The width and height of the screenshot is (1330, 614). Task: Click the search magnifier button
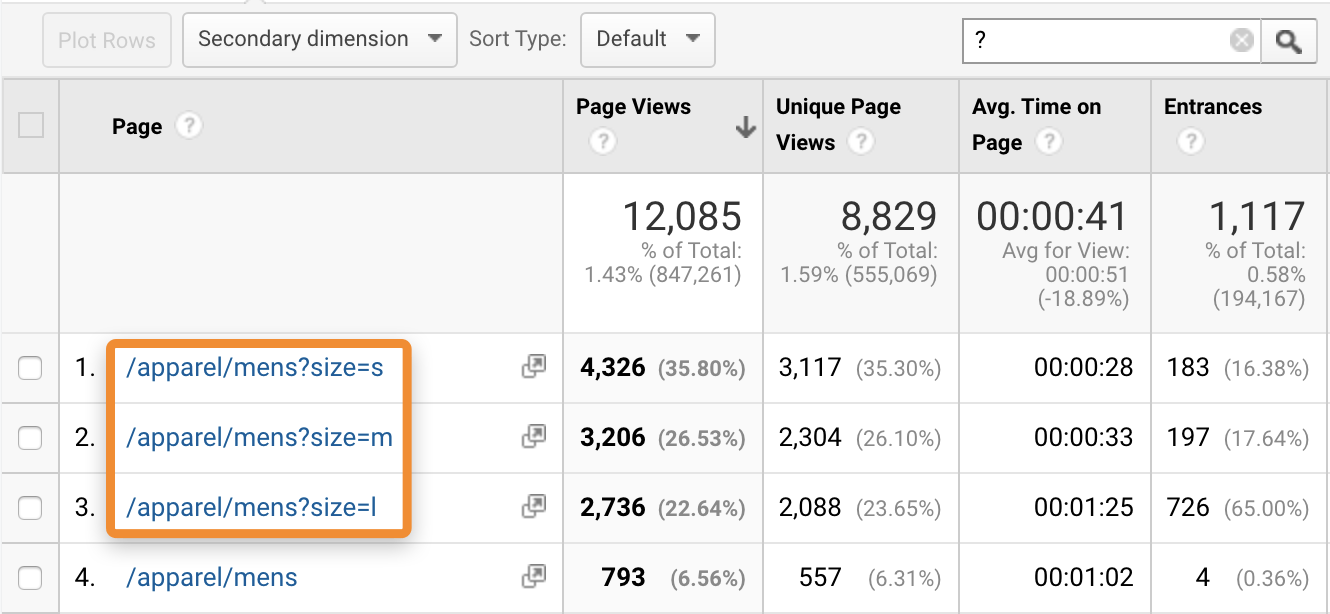coord(1288,41)
